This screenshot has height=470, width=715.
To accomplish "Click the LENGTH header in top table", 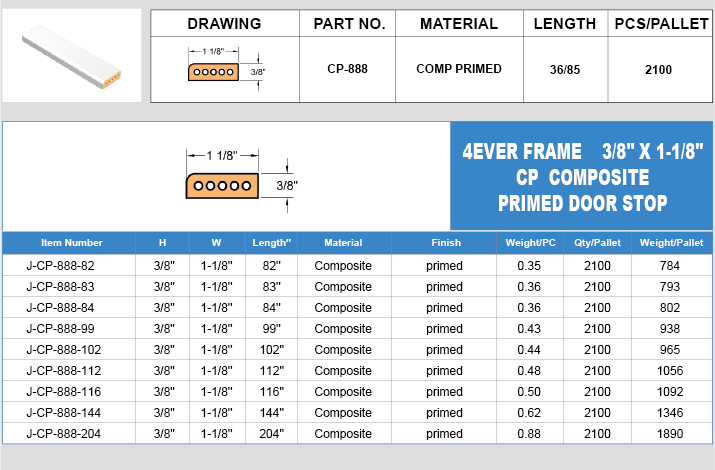I will (565, 24).
